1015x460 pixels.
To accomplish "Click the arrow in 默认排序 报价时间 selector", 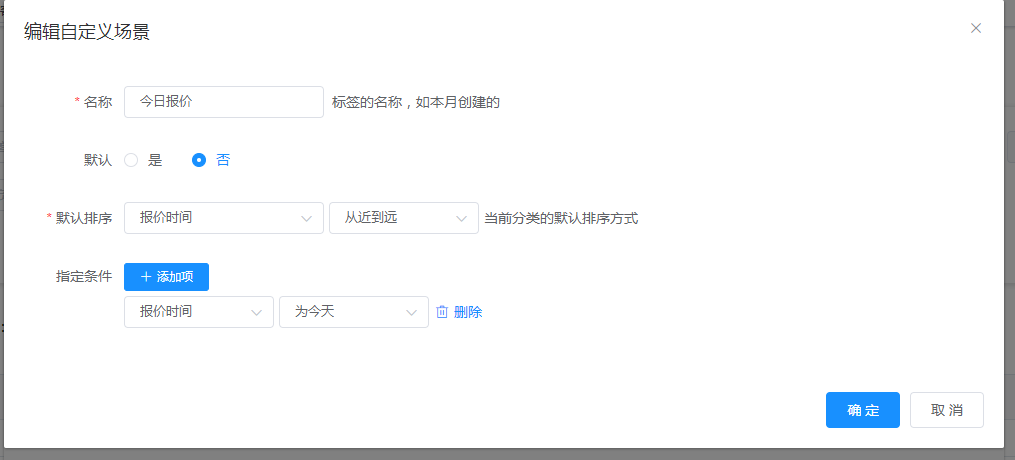I will pos(306,218).
